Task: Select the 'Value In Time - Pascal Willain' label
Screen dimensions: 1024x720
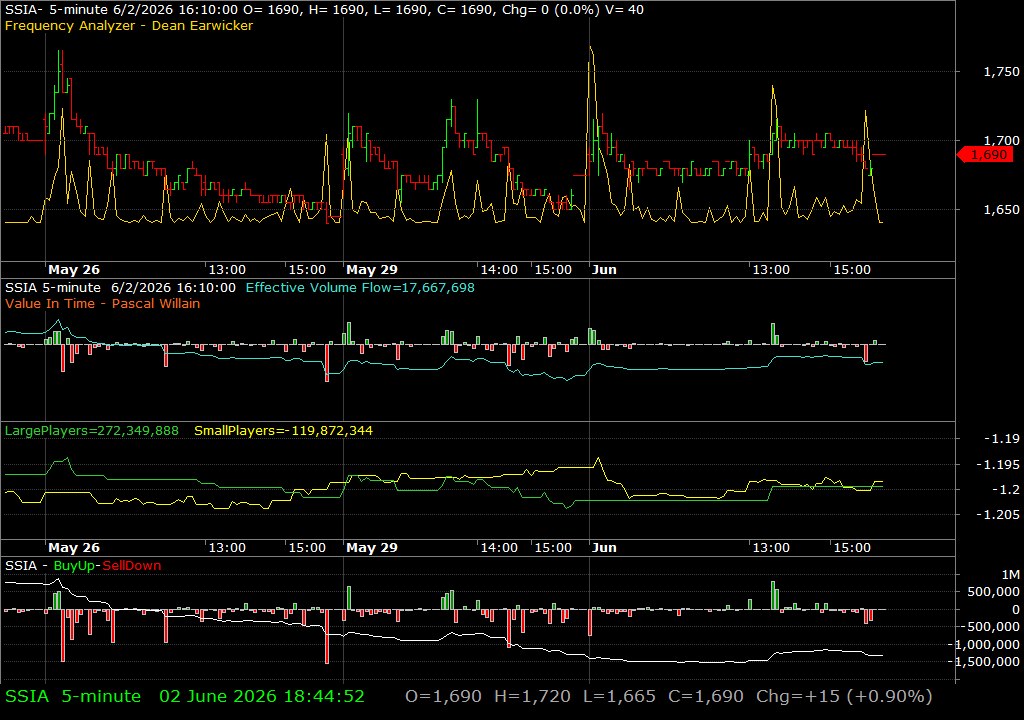Action: point(103,304)
